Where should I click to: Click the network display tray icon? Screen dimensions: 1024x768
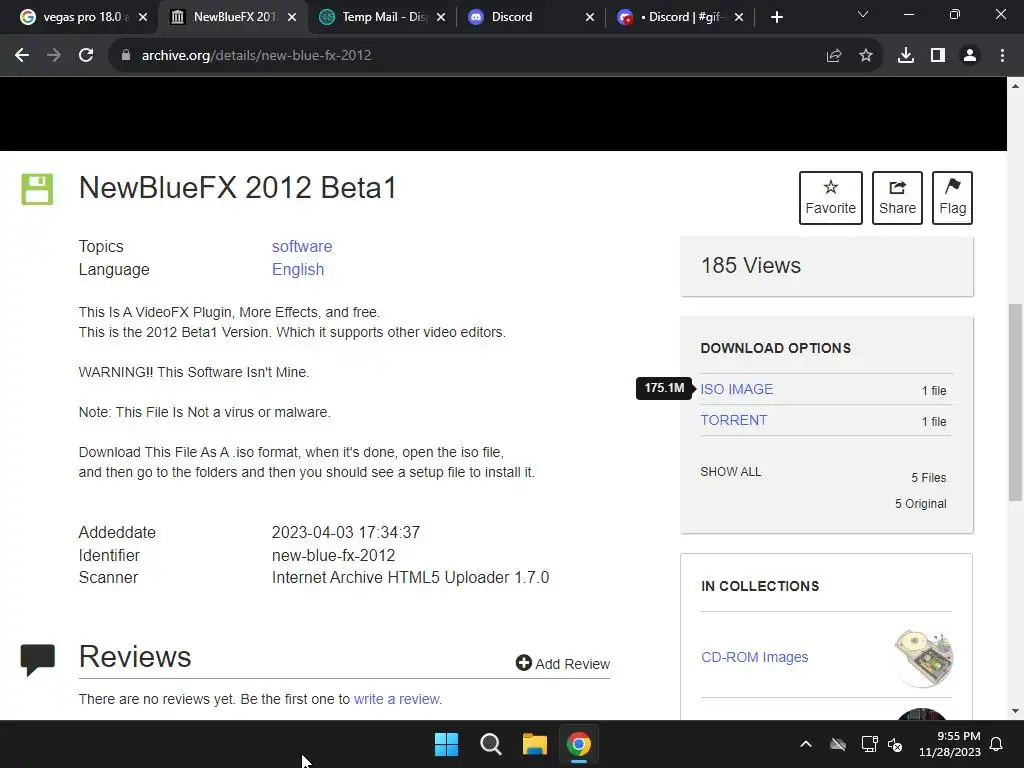[x=869, y=744]
